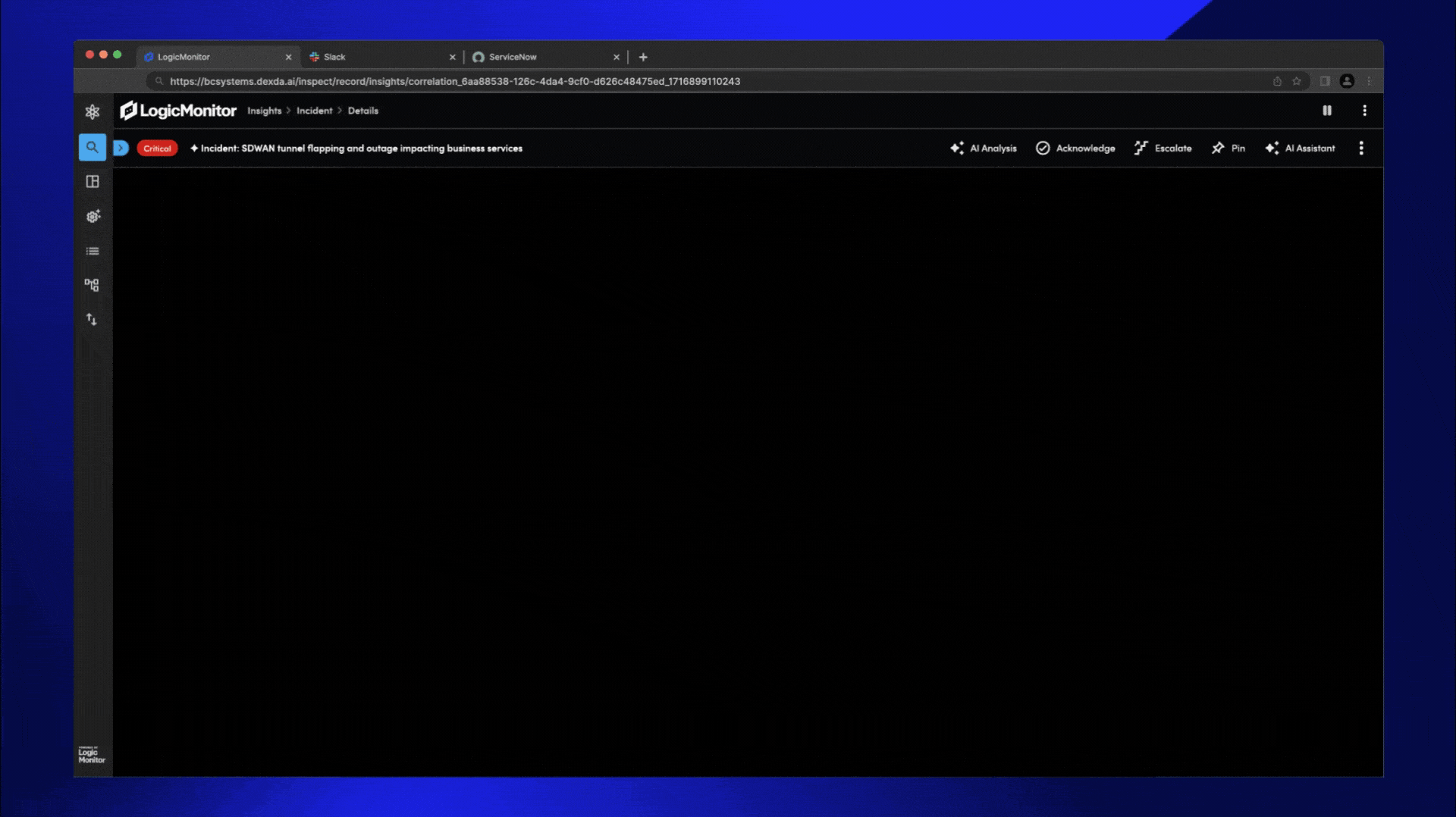The image size is (1456, 817).
Task: Escalate the incident
Action: pyautogui.click(x=1163, y=149)
